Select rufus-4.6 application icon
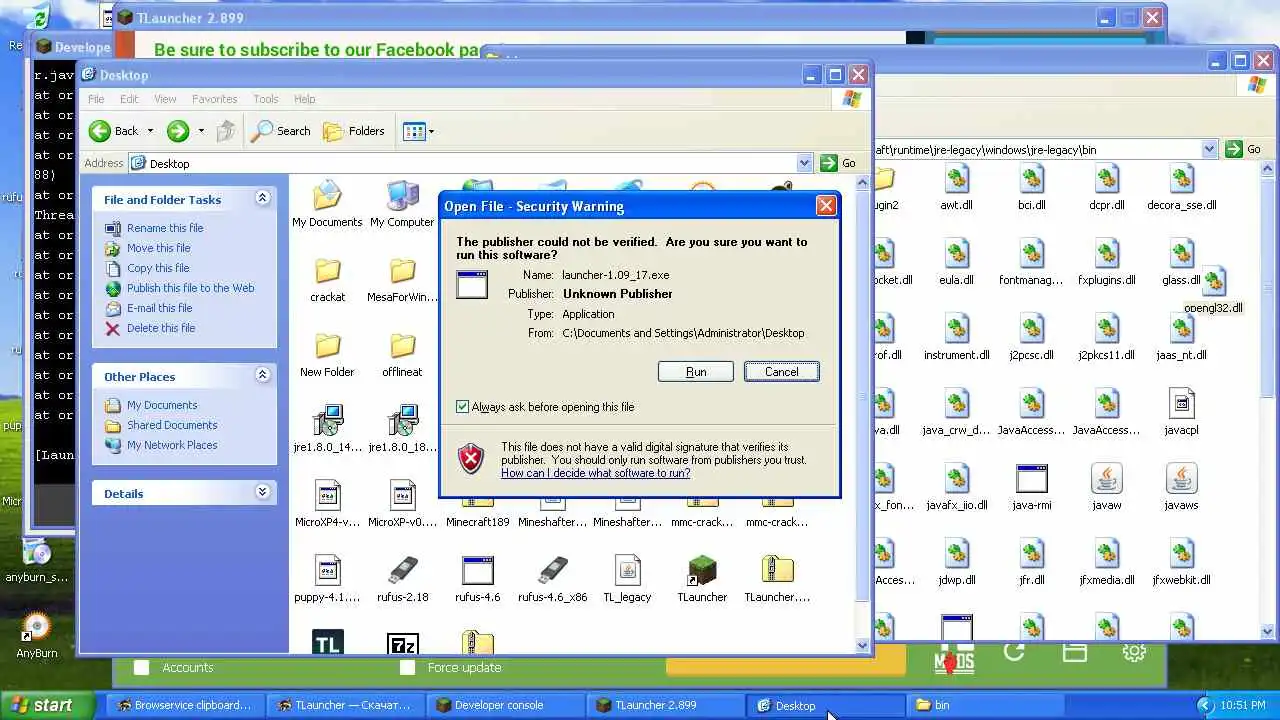The width and height of the screenshot is (1280, 720). pos(477,571)
